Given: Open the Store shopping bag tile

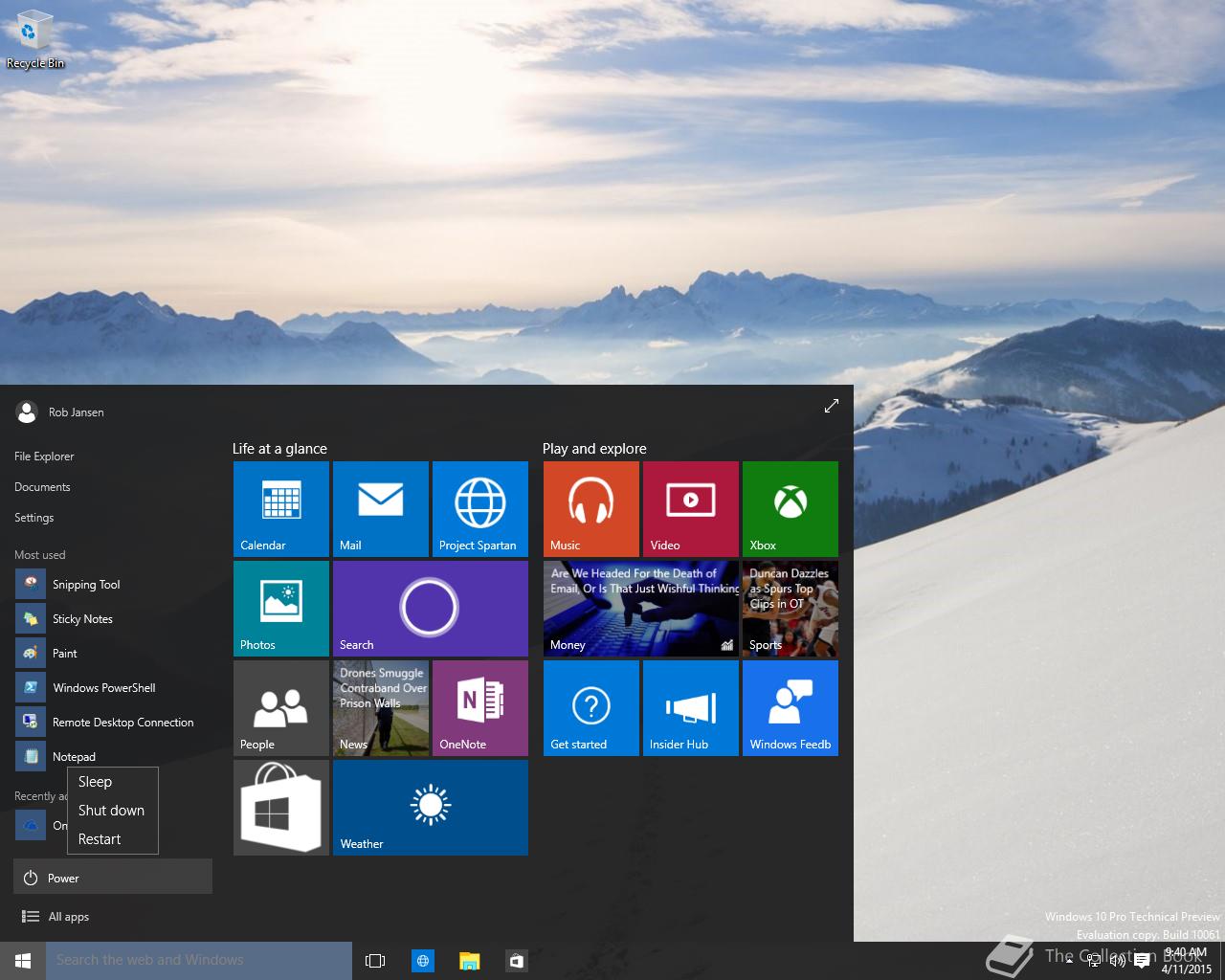Looking at the screenshot, I should 281,808.
